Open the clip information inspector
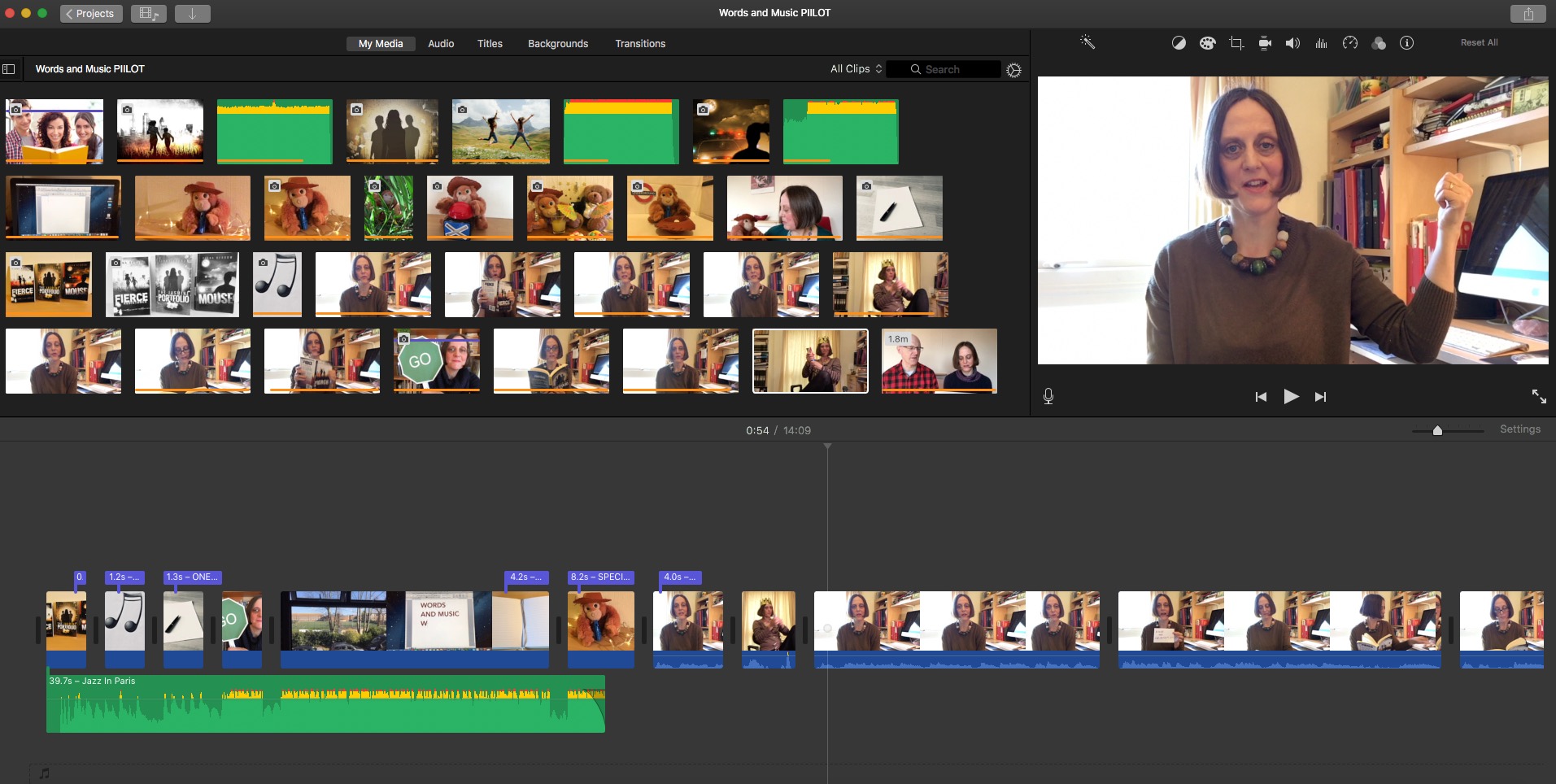This screenshot has width=1556, height=784. (x=1406, y=43)
